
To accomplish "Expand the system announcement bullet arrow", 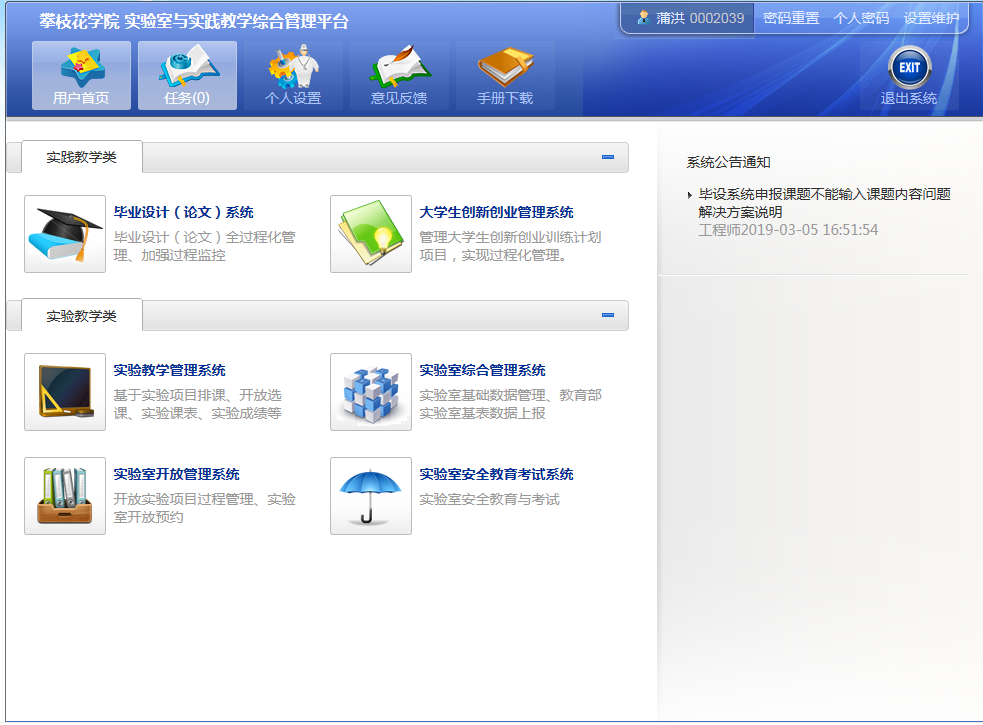I will point(689,195).
